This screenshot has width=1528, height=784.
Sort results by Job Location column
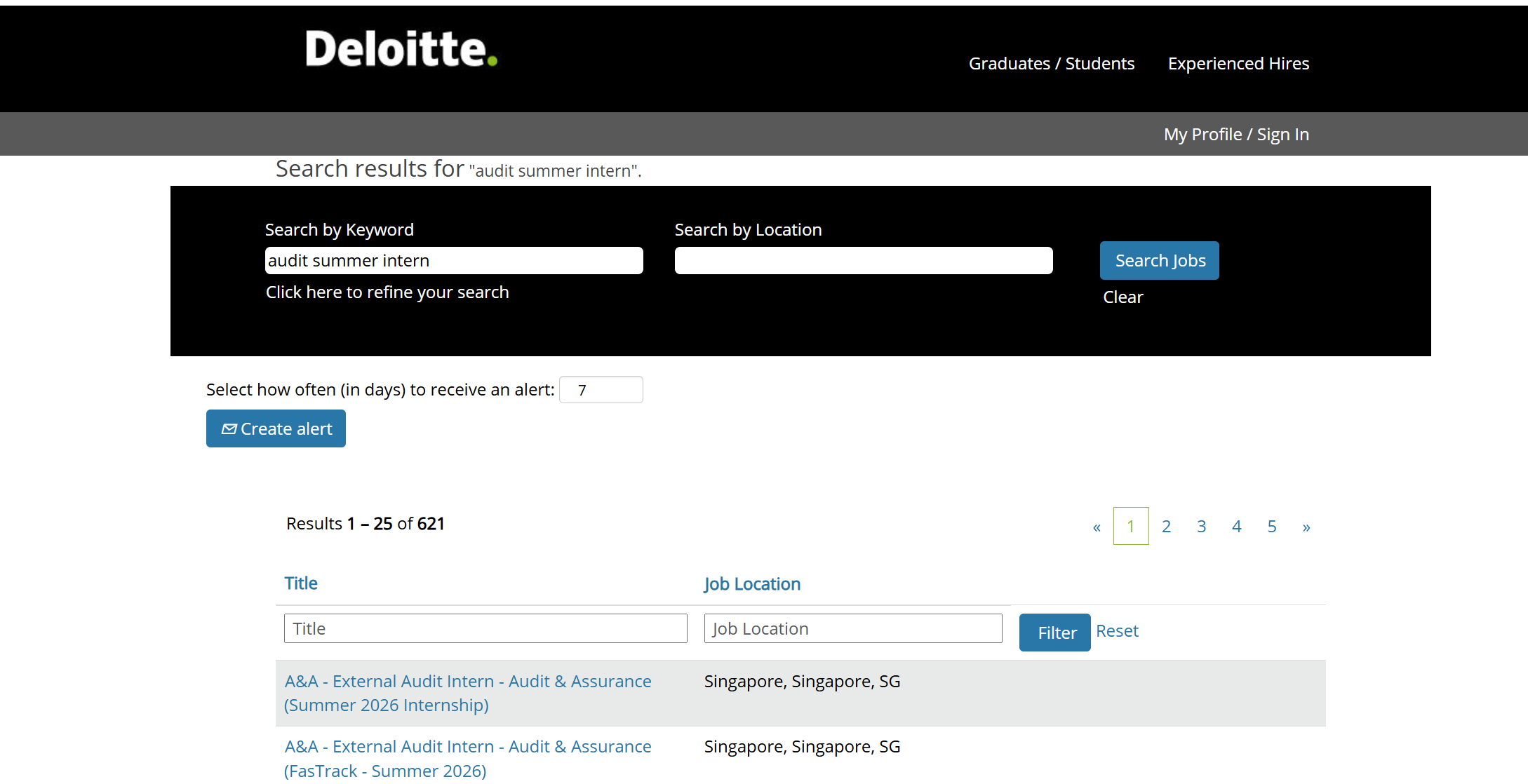(x=752, y=584)
